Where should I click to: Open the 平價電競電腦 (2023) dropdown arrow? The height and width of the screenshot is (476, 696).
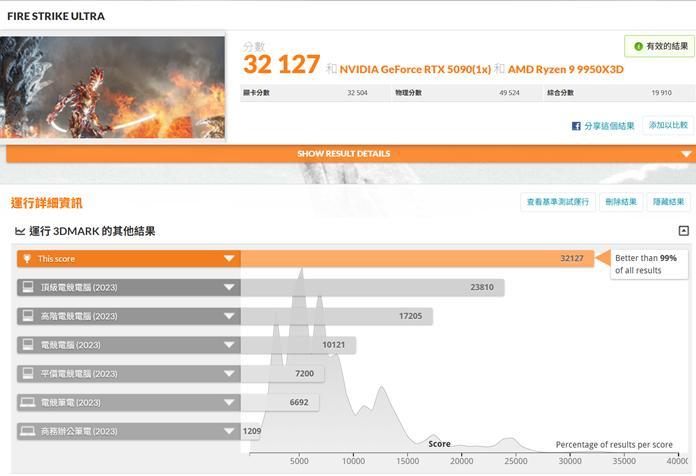(x=229, y=374)
